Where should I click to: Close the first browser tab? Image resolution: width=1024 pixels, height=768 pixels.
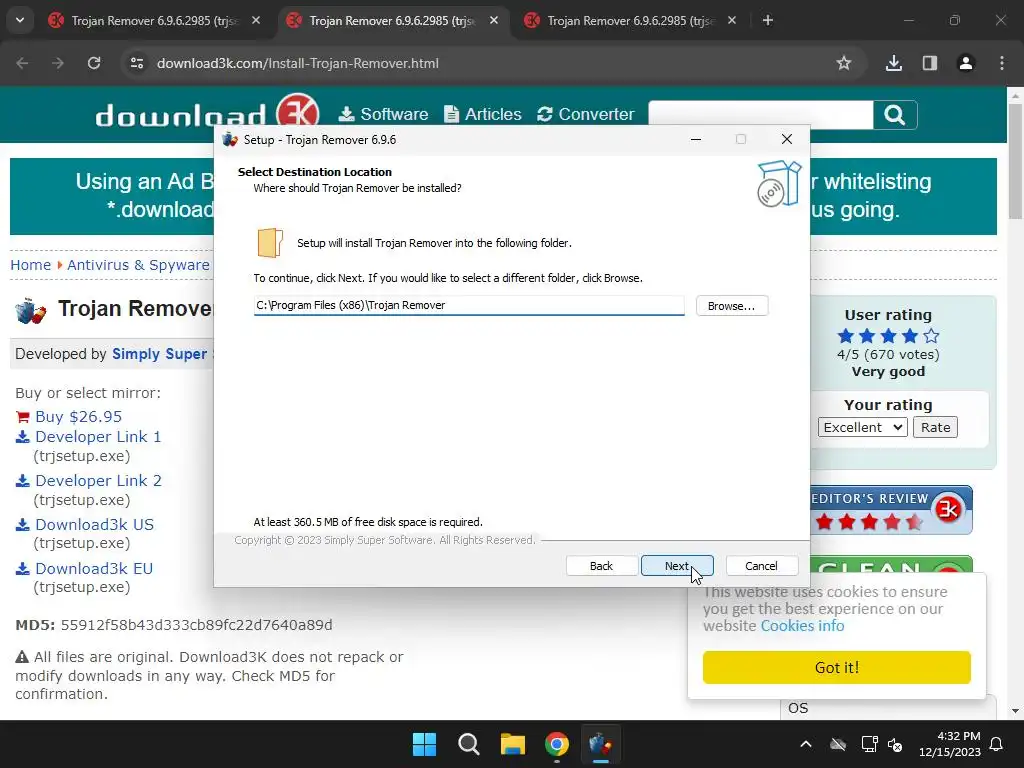coord(256,20)
